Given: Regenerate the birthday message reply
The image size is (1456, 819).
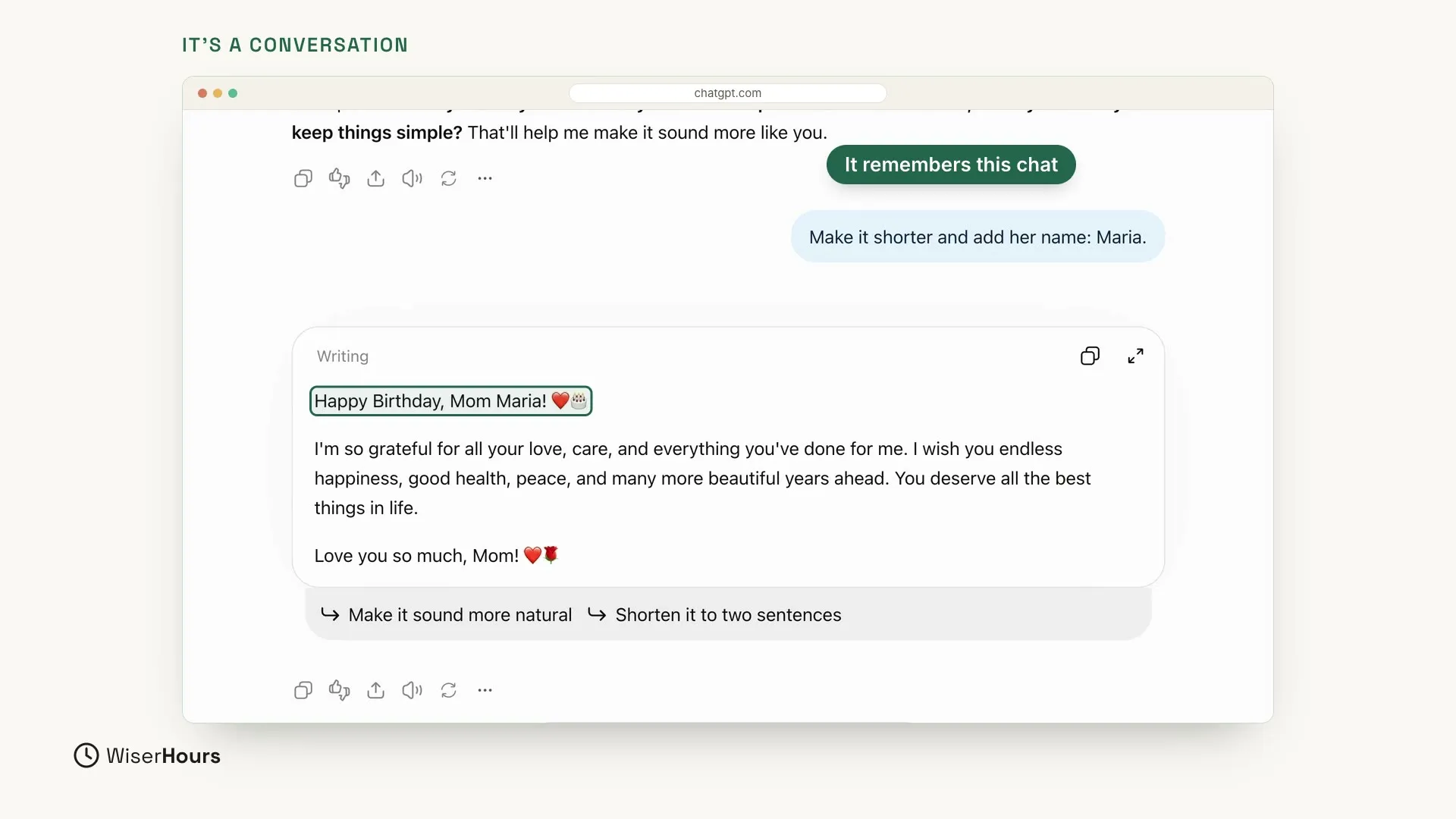Looking at the screenshot, I should 449,690.
